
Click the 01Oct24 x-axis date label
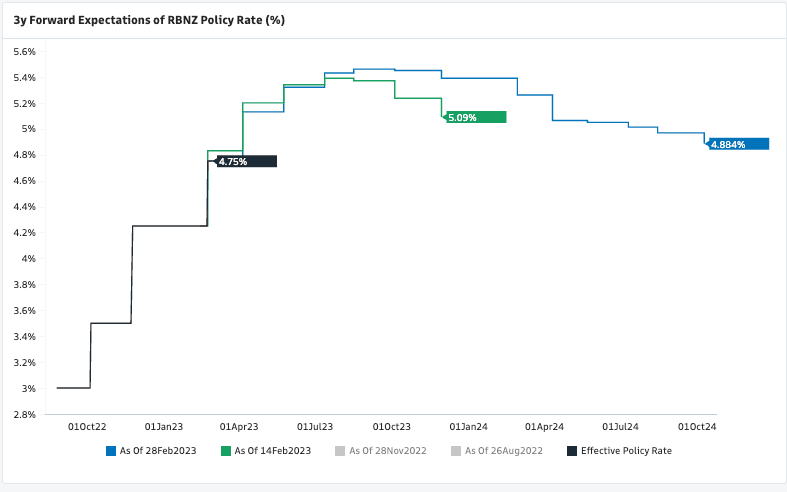click(697, 426)
